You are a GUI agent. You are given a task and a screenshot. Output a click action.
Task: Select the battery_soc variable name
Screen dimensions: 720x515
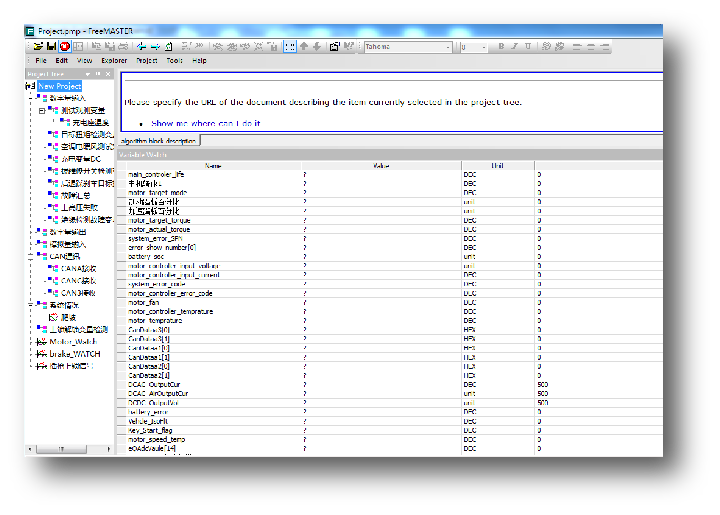coord(146,257)
